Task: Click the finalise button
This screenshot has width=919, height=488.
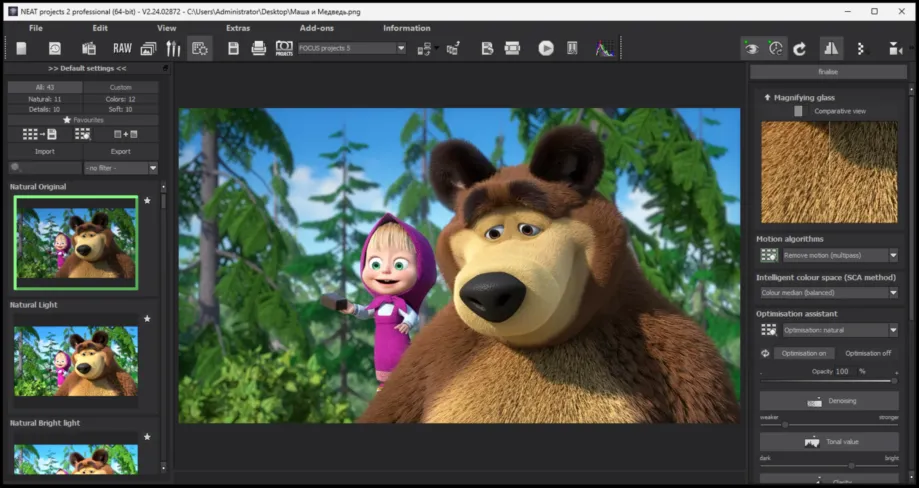Action: tap(828, 72)
